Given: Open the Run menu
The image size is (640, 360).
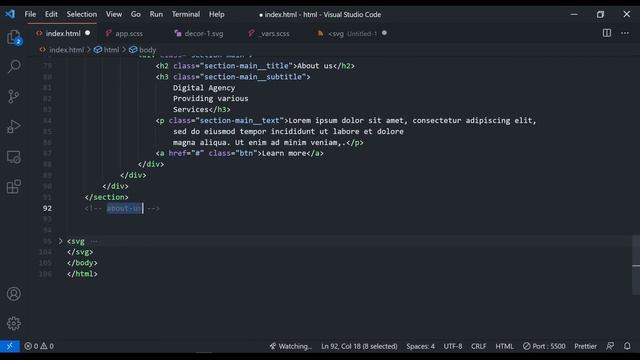Looking at the screenshot, I should coord(156,14).
